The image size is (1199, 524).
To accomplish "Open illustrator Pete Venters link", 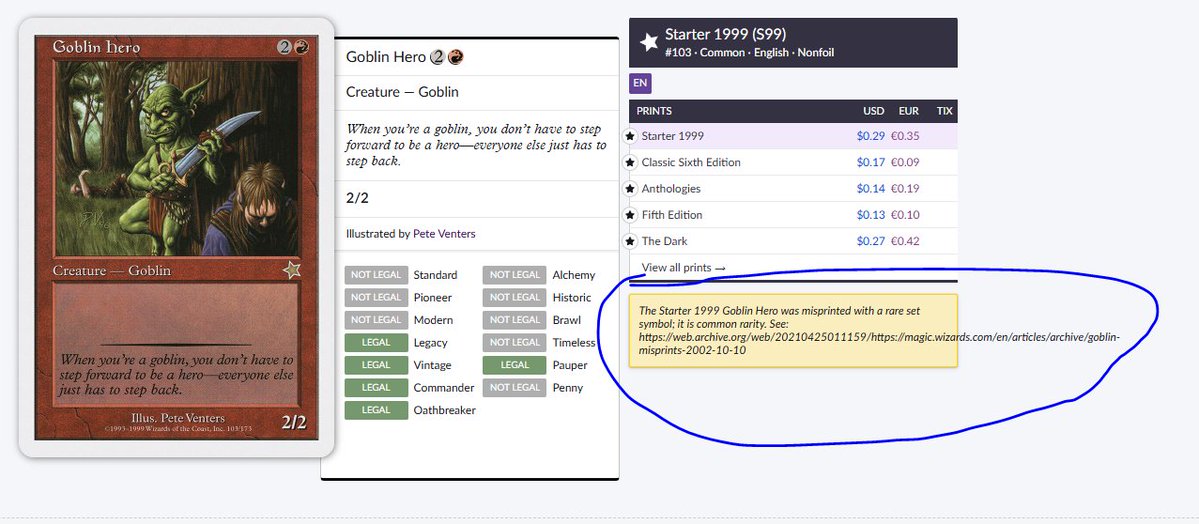I will (444, 233).
